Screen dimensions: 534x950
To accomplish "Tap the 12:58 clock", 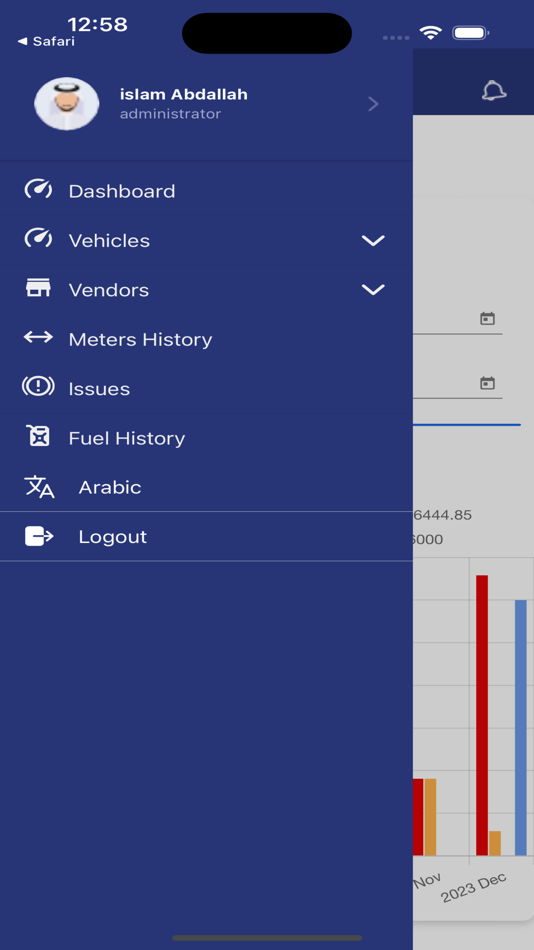I will point(98,24).
